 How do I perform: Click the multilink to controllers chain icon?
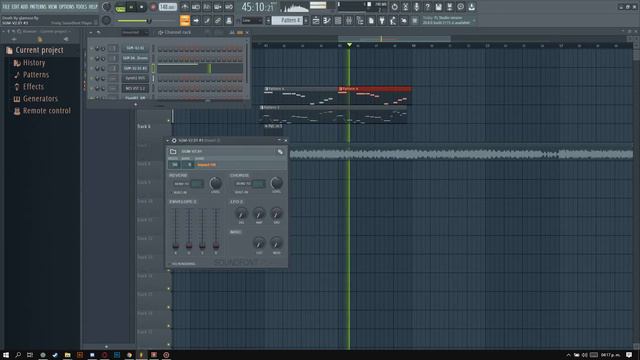[x=218, y=20]
